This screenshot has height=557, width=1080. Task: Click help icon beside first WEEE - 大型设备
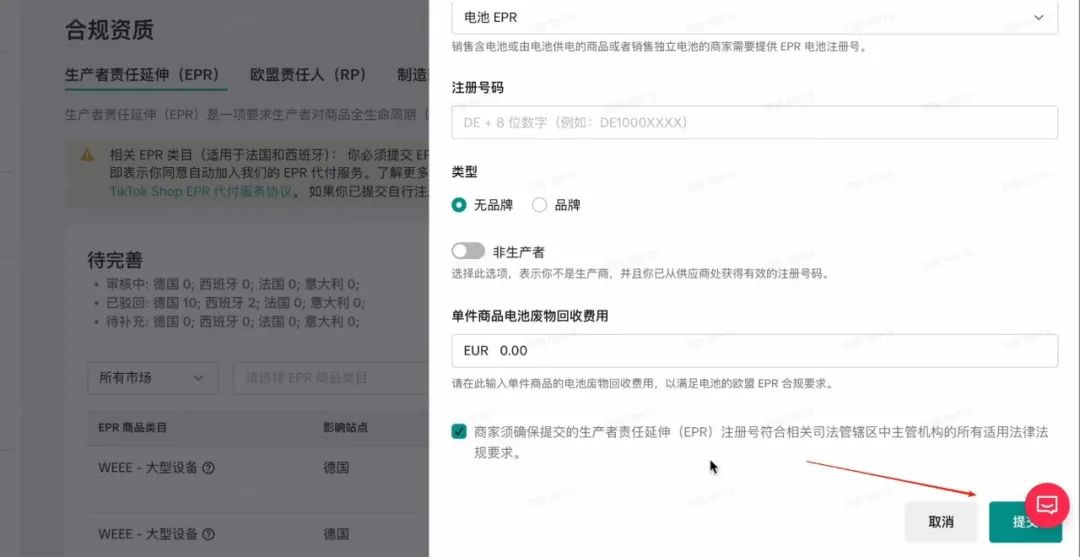point(209,468)
